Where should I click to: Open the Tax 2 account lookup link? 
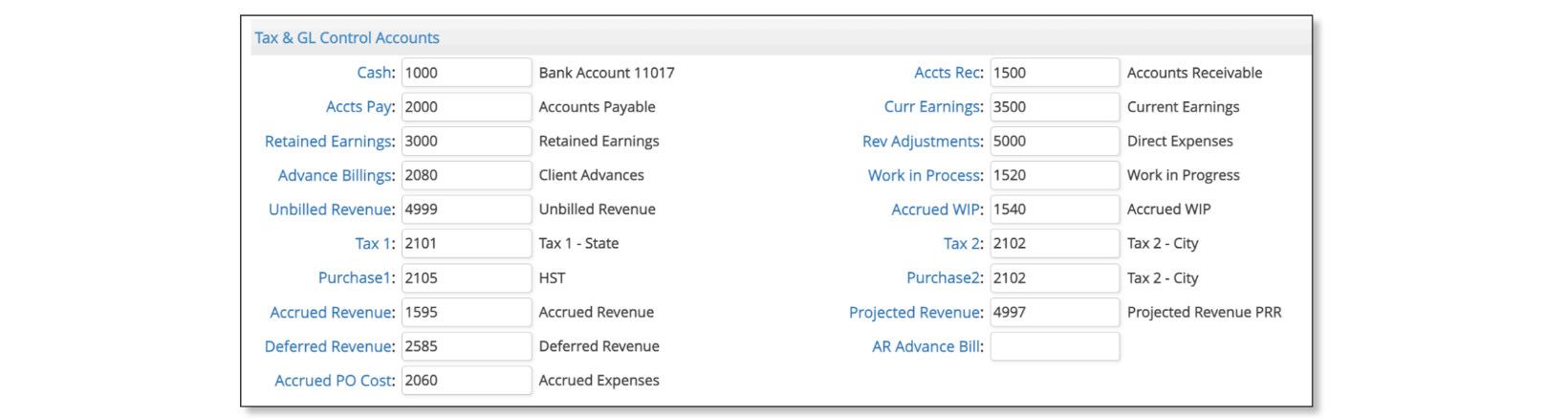(x=961, y=244)
